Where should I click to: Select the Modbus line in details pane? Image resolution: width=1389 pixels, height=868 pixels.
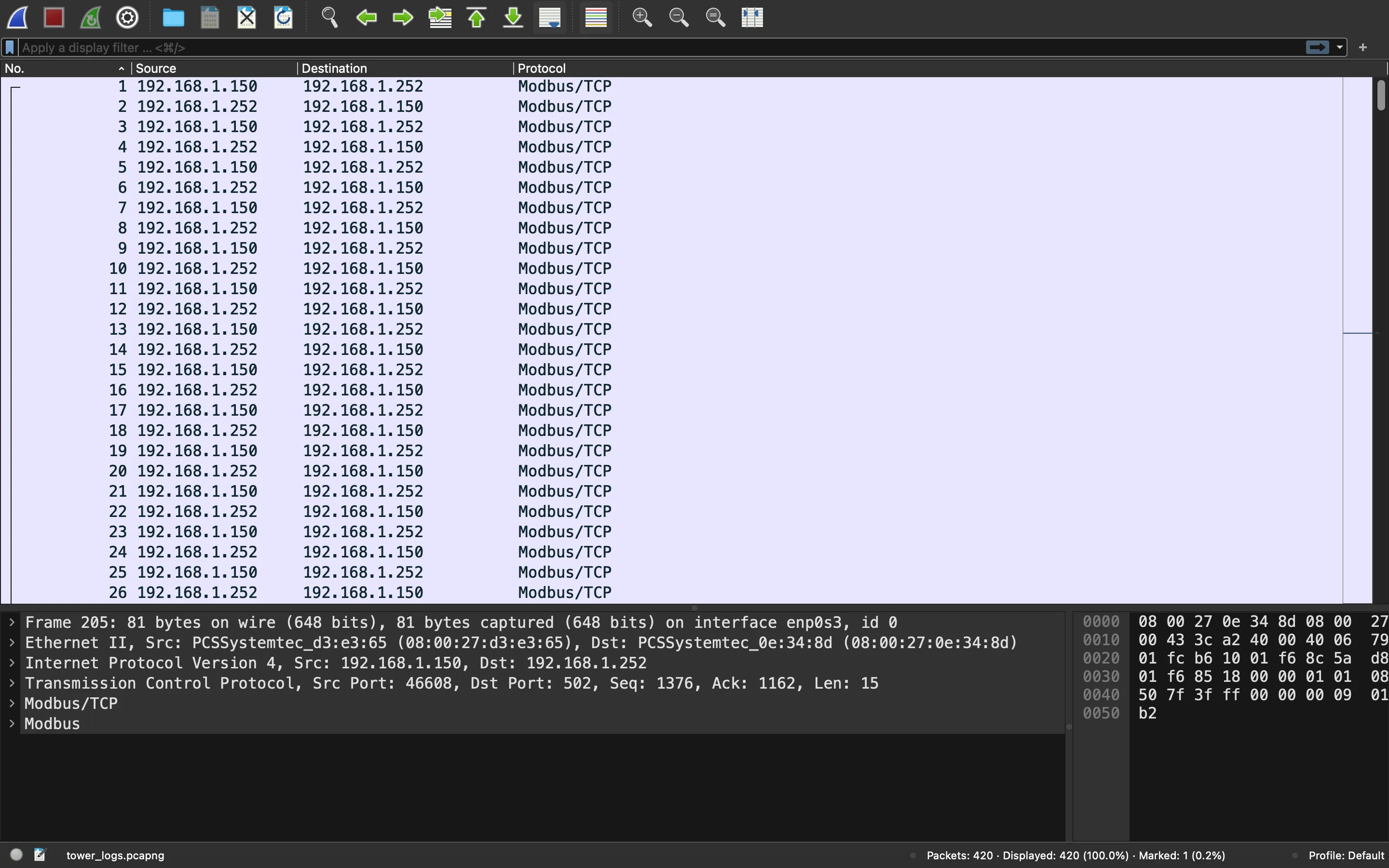point(543,724)
